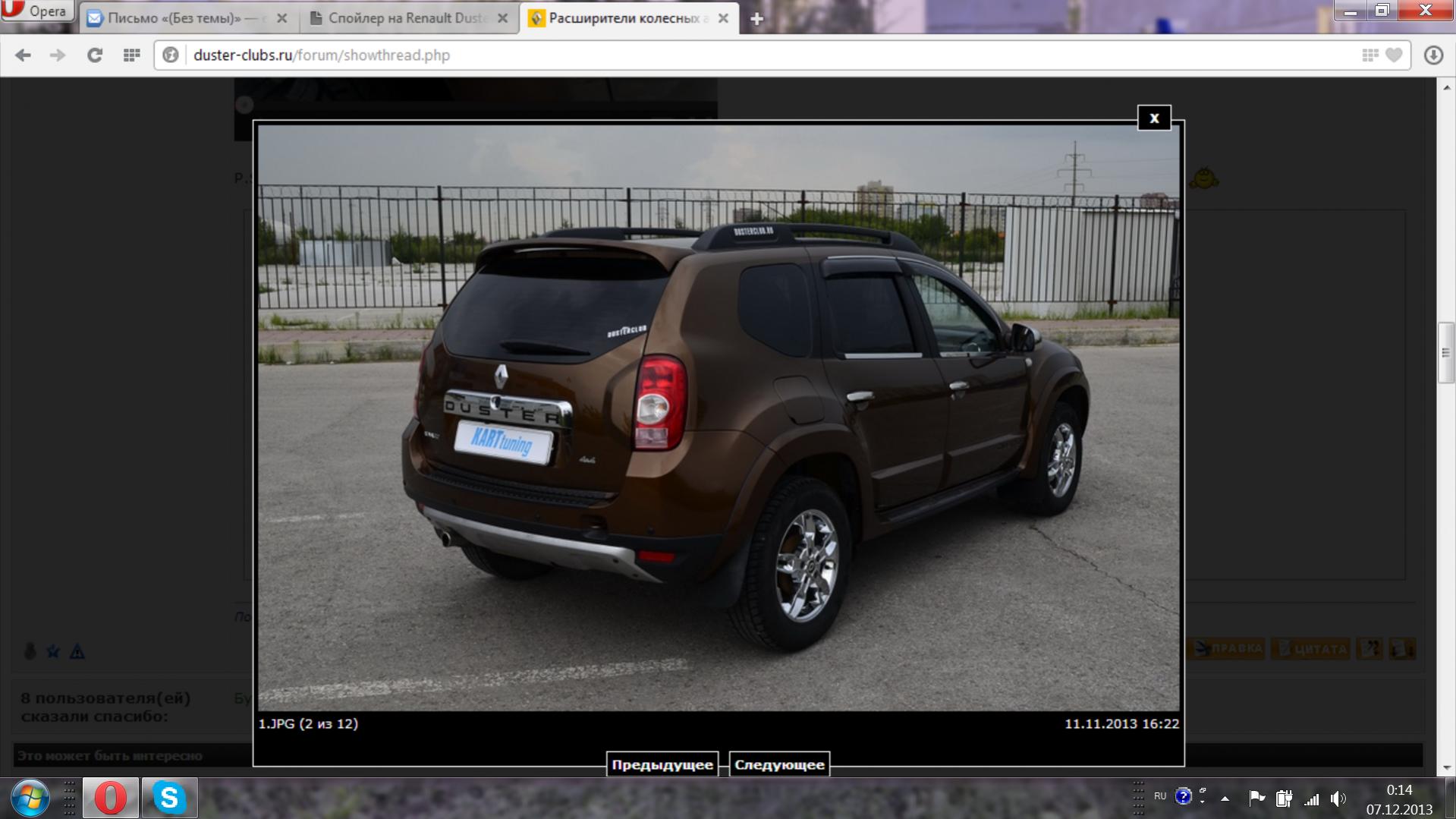Click the Предыдущее button

click(x=662, y=764)
